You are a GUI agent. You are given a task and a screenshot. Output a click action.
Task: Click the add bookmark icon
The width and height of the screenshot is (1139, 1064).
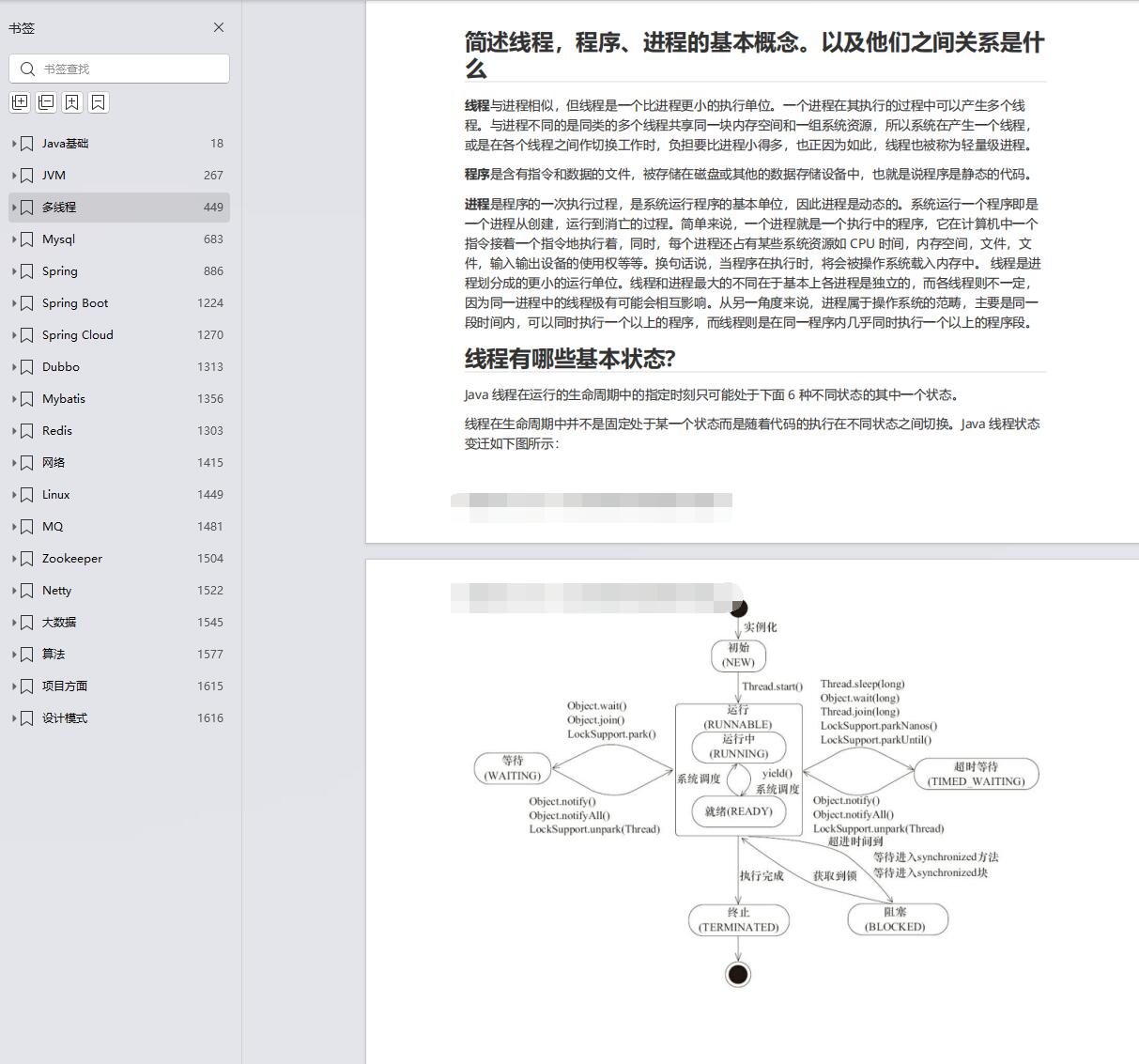point(72,102)
